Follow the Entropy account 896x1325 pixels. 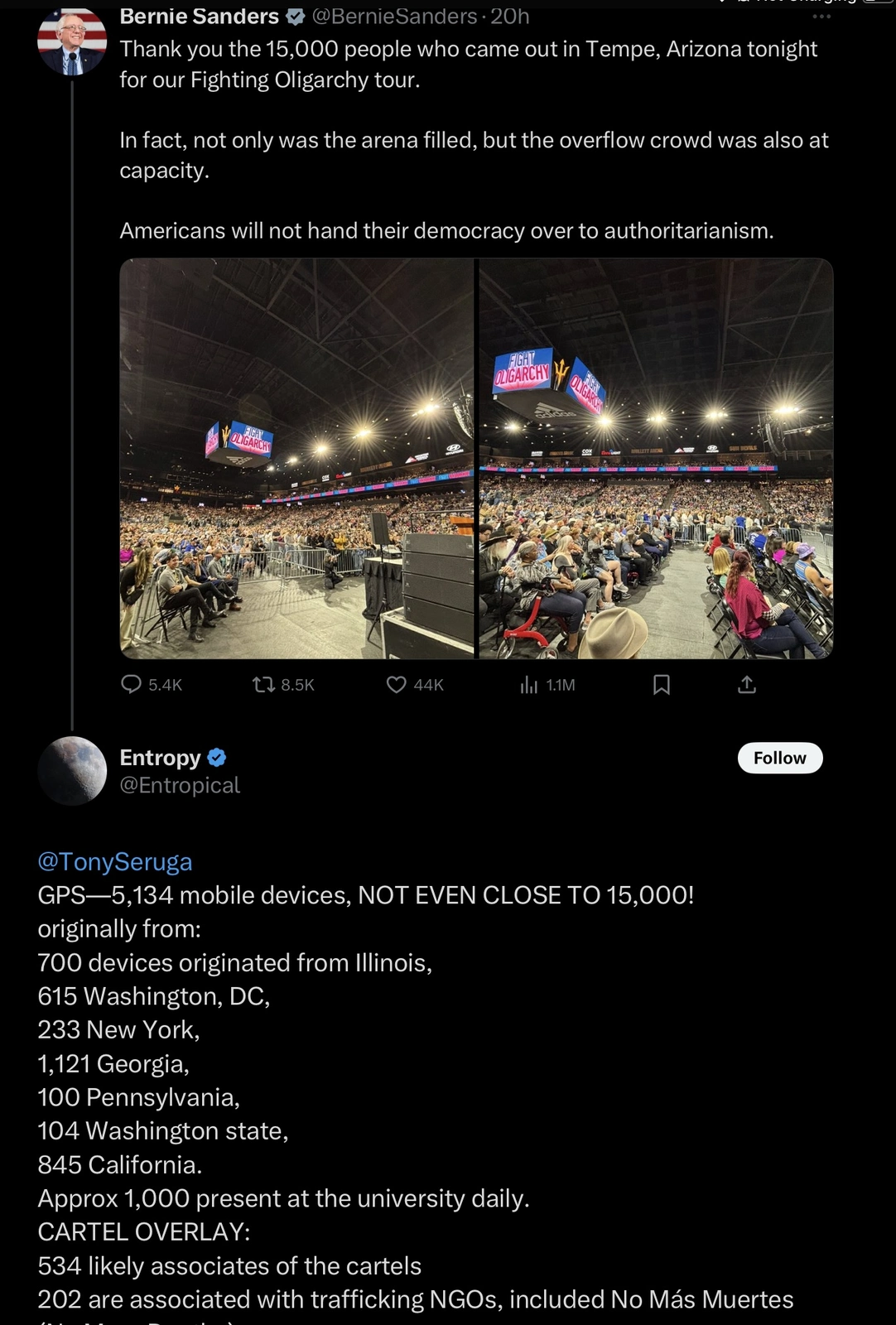point(780,758)
